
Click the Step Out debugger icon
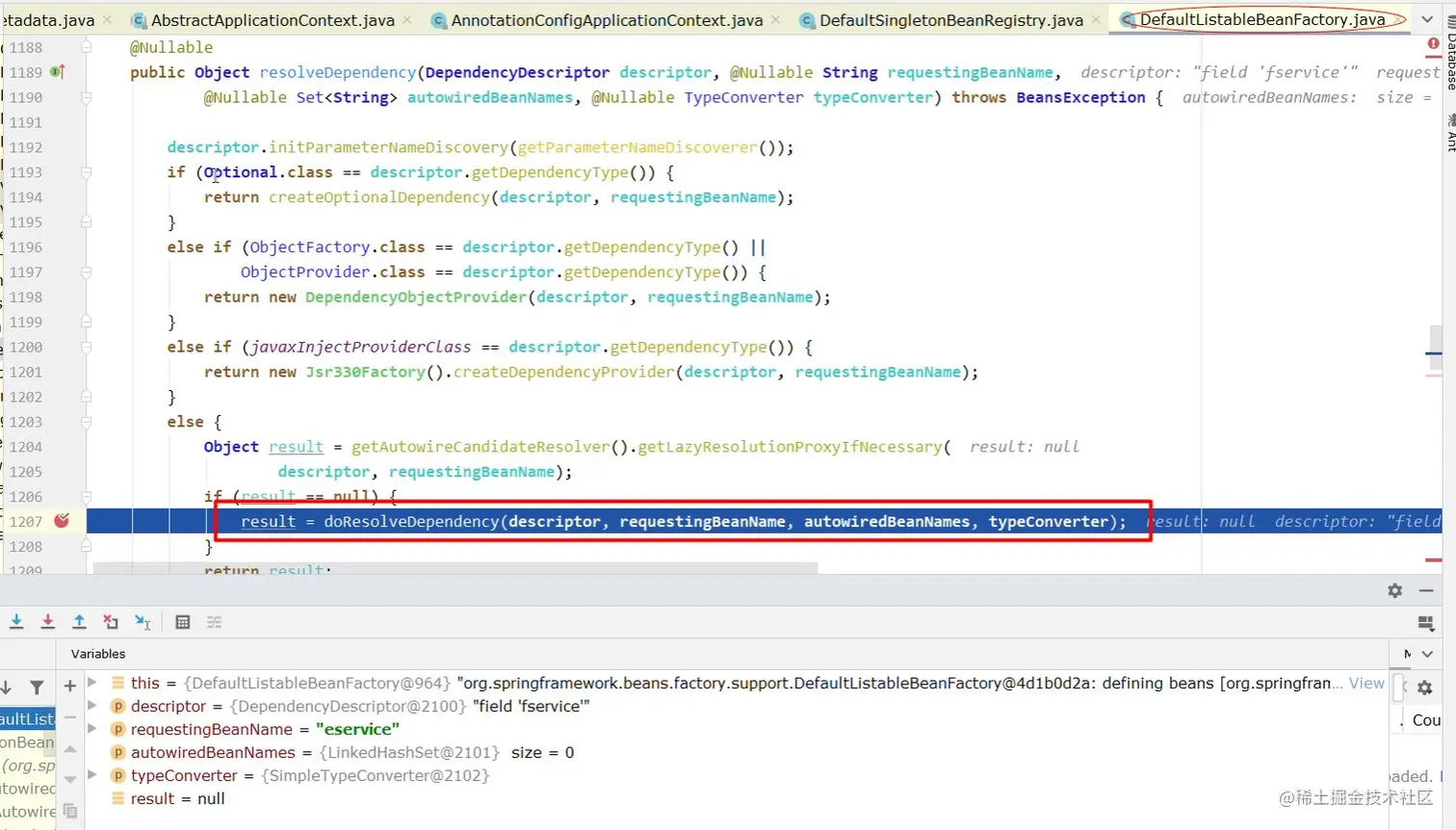click(x=79, y=622)
